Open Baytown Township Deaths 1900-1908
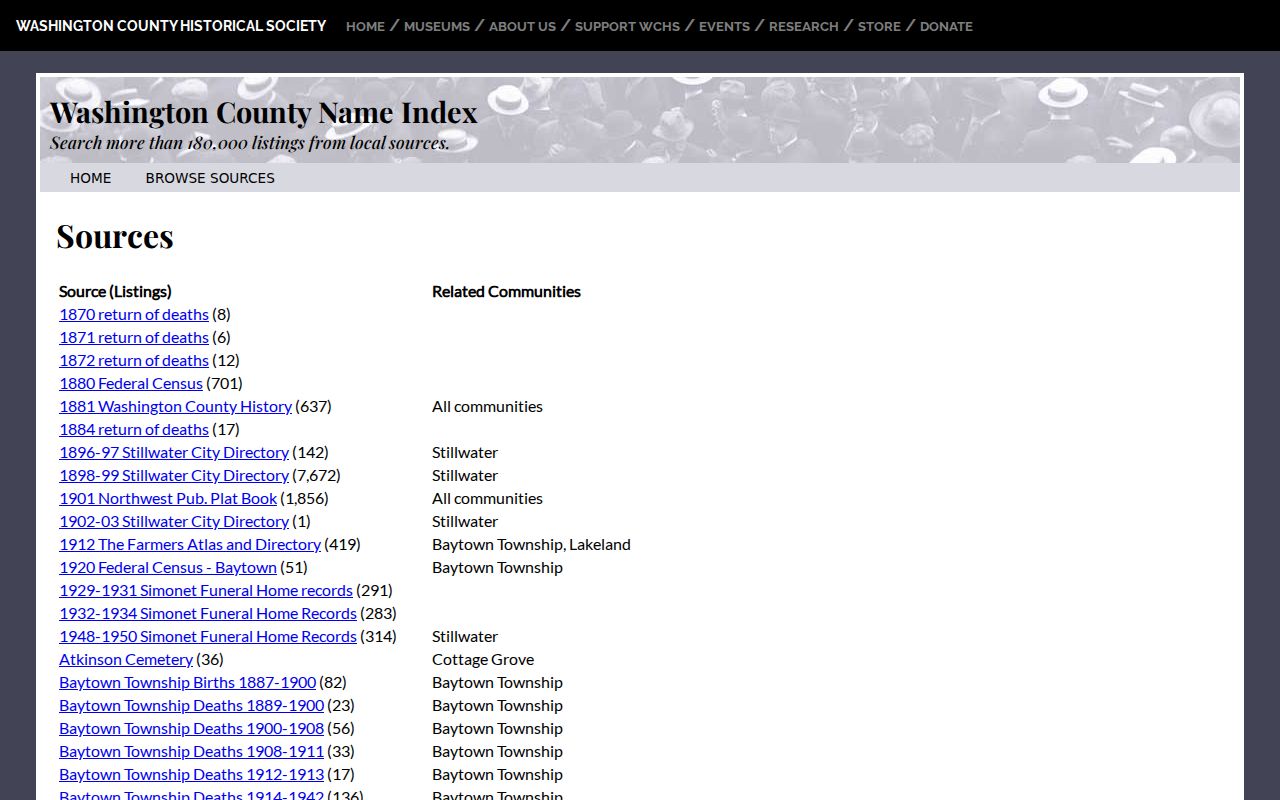This screenshot has width=1280, height=800. tap(191, 728)
